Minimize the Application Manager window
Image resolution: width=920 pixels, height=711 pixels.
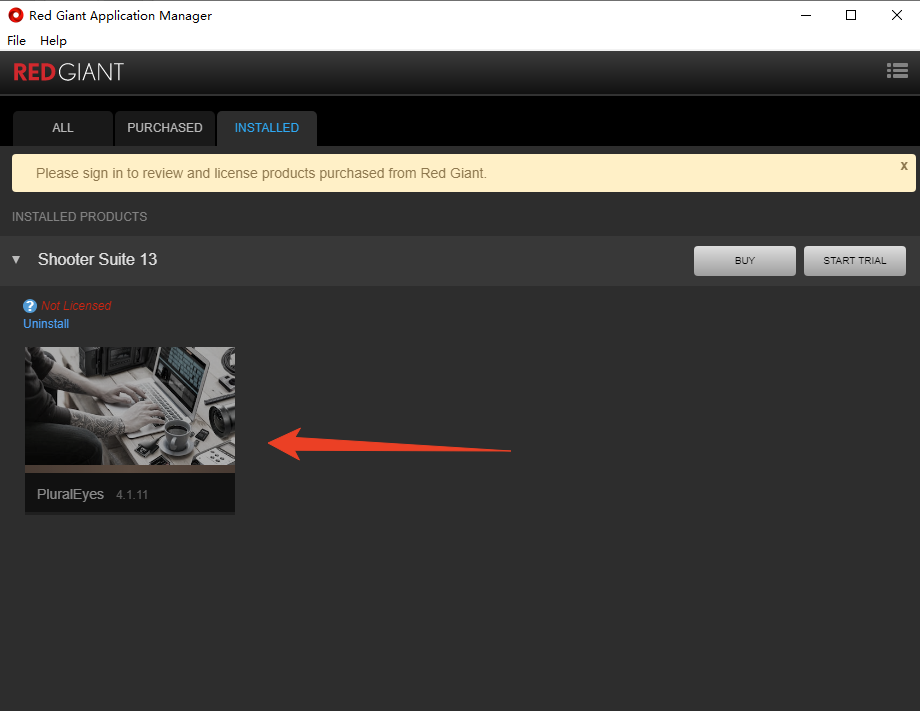point(805,15)
